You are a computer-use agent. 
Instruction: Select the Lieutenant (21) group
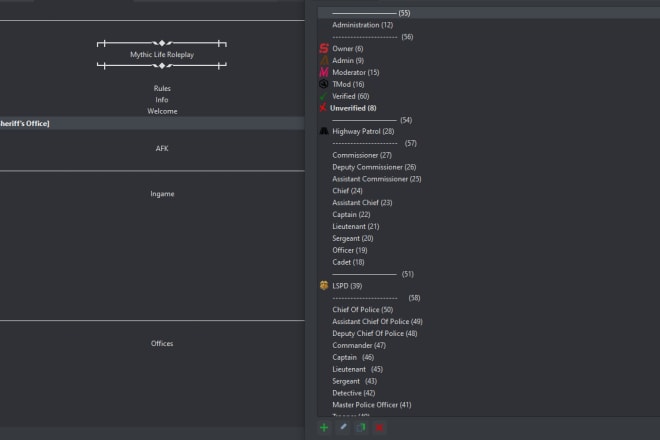[x=356, y=226]
